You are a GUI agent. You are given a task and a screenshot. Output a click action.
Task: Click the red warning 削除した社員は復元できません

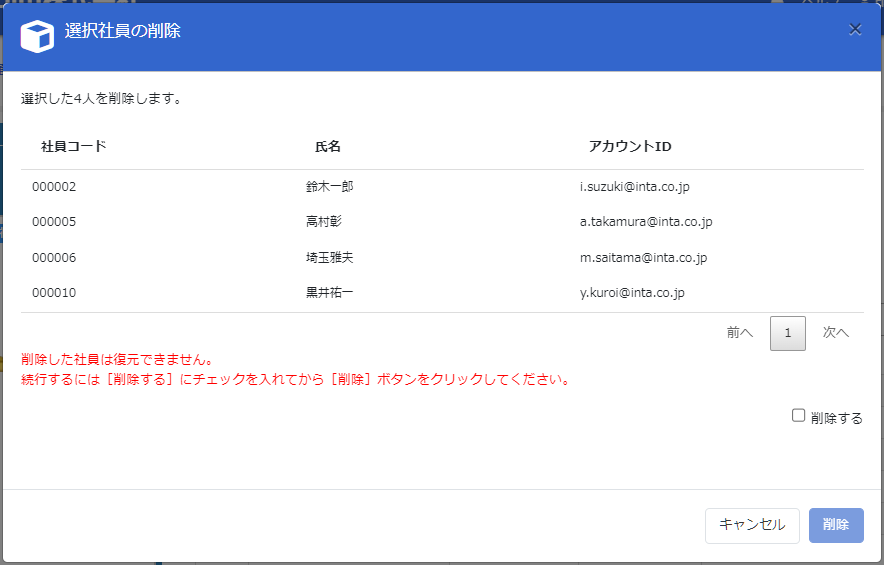117,360
